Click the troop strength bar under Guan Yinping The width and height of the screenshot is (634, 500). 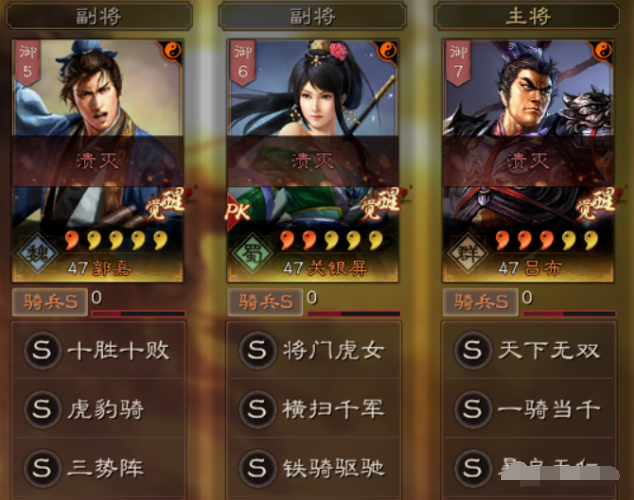coord(354,314)
